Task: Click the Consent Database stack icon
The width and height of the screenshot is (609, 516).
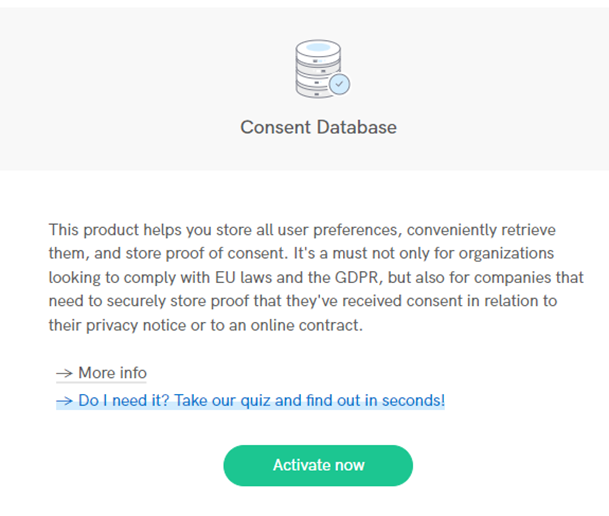Action: pos(322,69)
